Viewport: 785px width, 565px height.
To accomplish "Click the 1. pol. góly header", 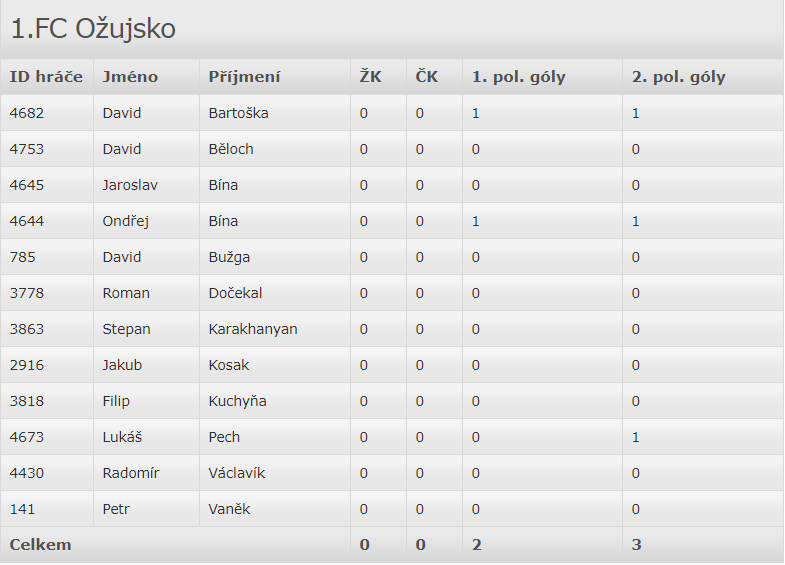I will 519,77.
